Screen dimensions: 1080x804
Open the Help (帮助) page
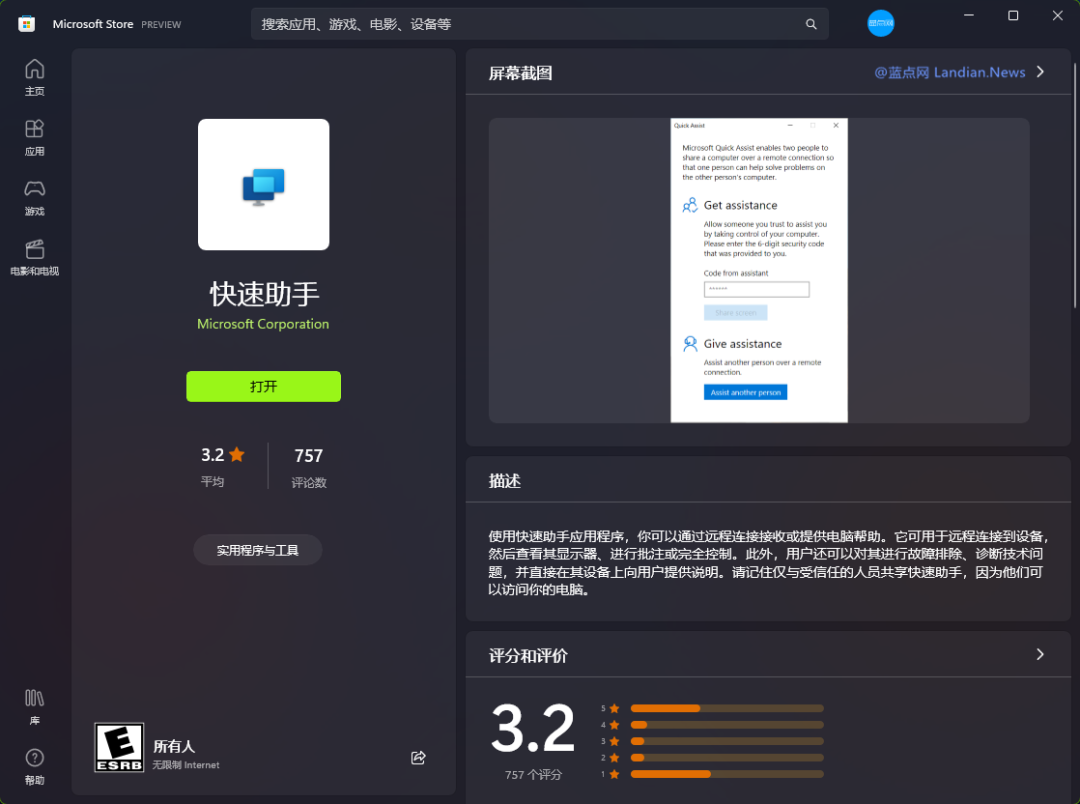pyautogui.click(x=34, y=767)
